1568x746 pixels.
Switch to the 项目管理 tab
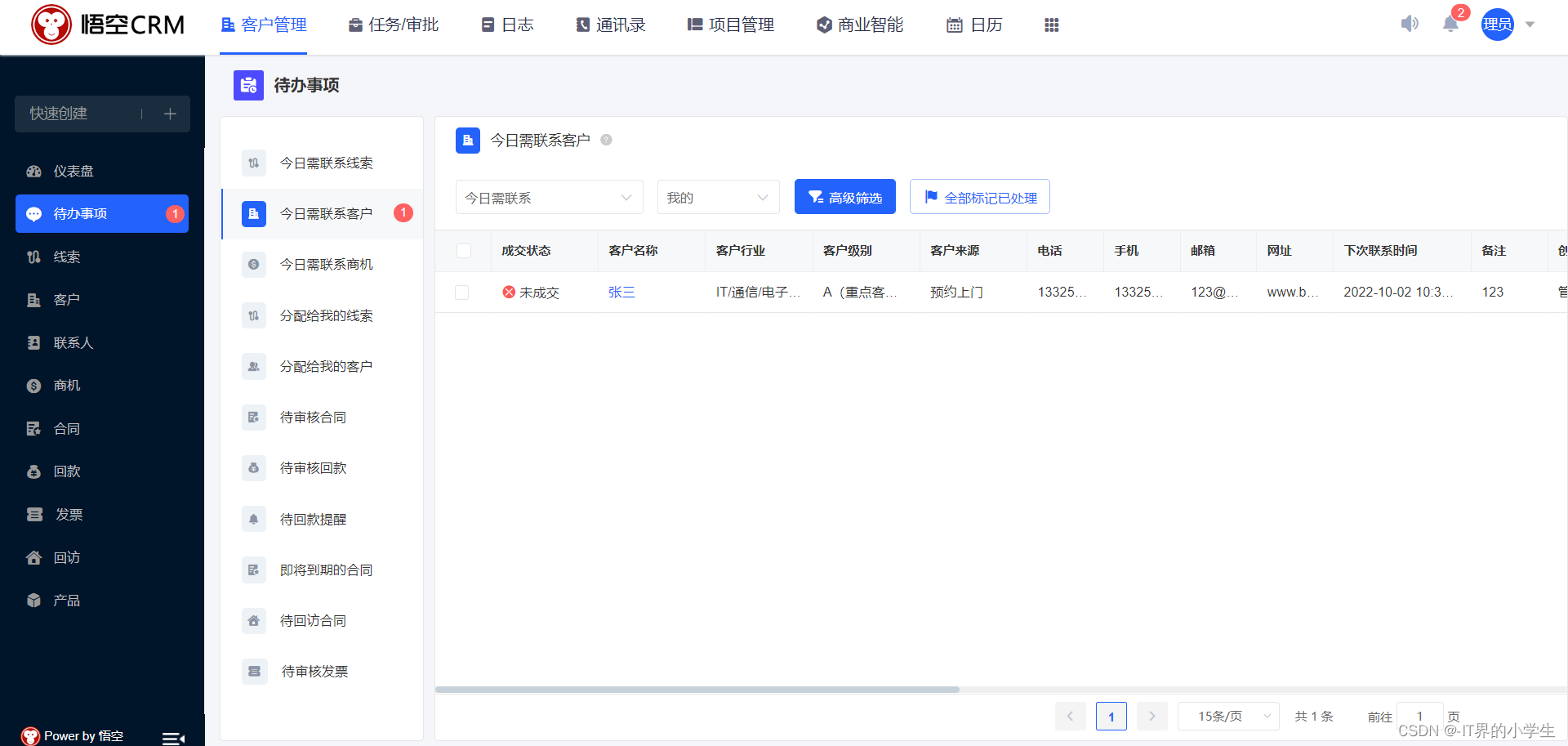731,25
